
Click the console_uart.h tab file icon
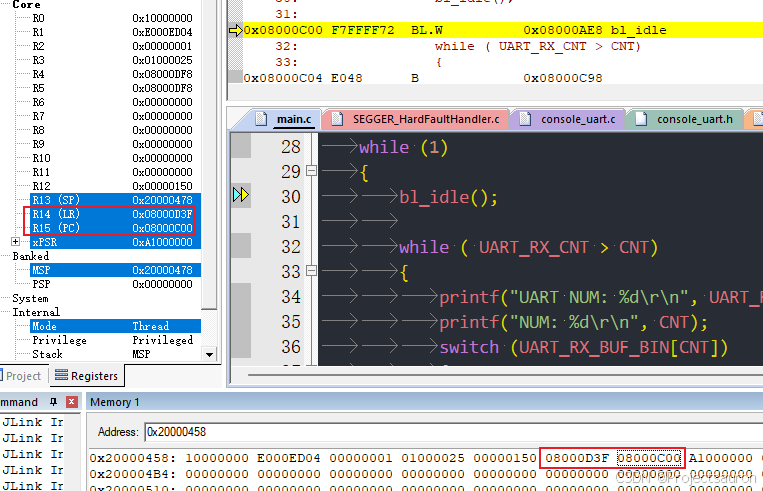click(x=641, y=119)
